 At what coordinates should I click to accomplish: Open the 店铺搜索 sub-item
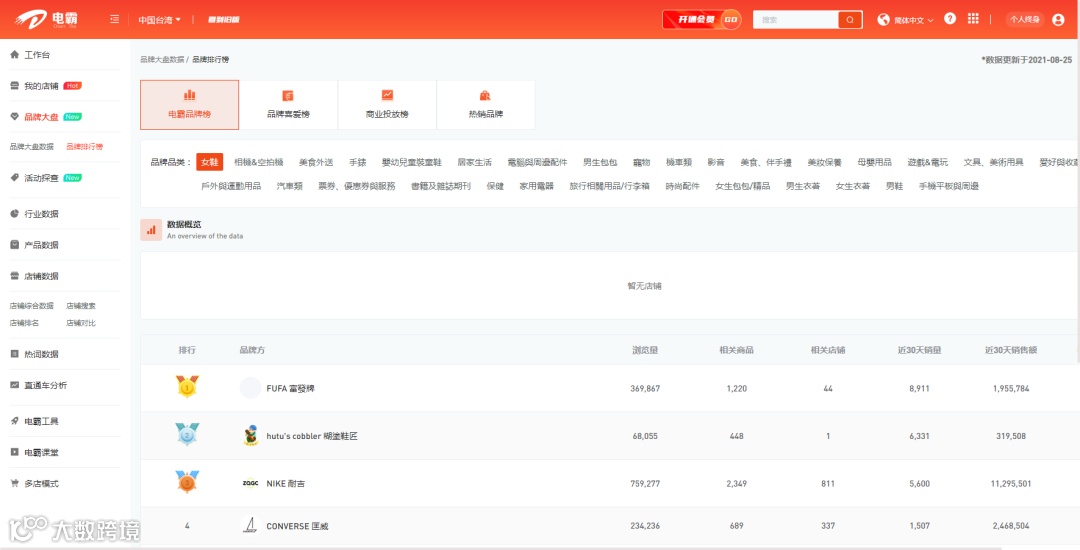click(81, 306)
